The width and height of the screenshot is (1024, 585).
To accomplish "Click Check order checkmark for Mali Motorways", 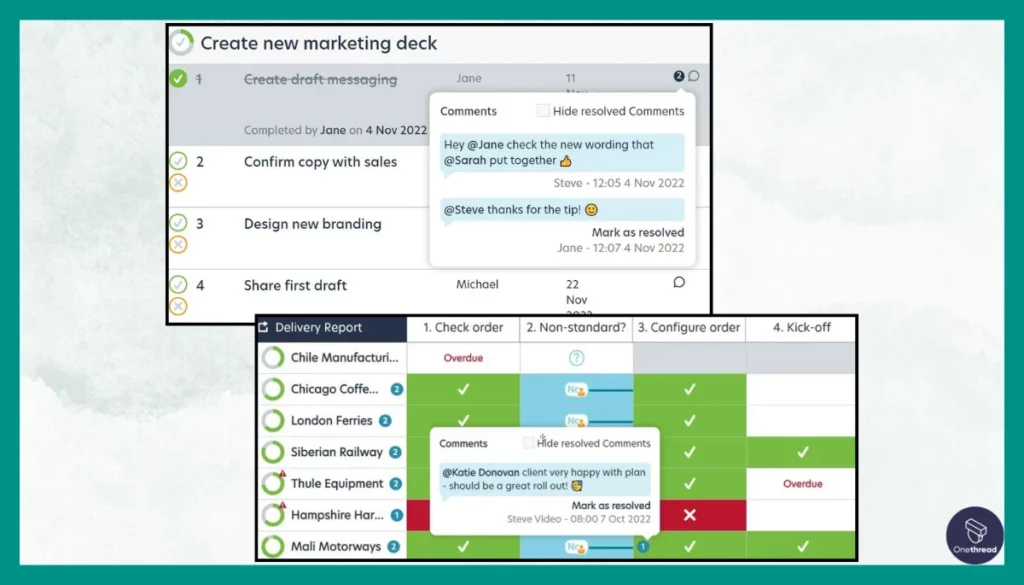I will [463, 546].
